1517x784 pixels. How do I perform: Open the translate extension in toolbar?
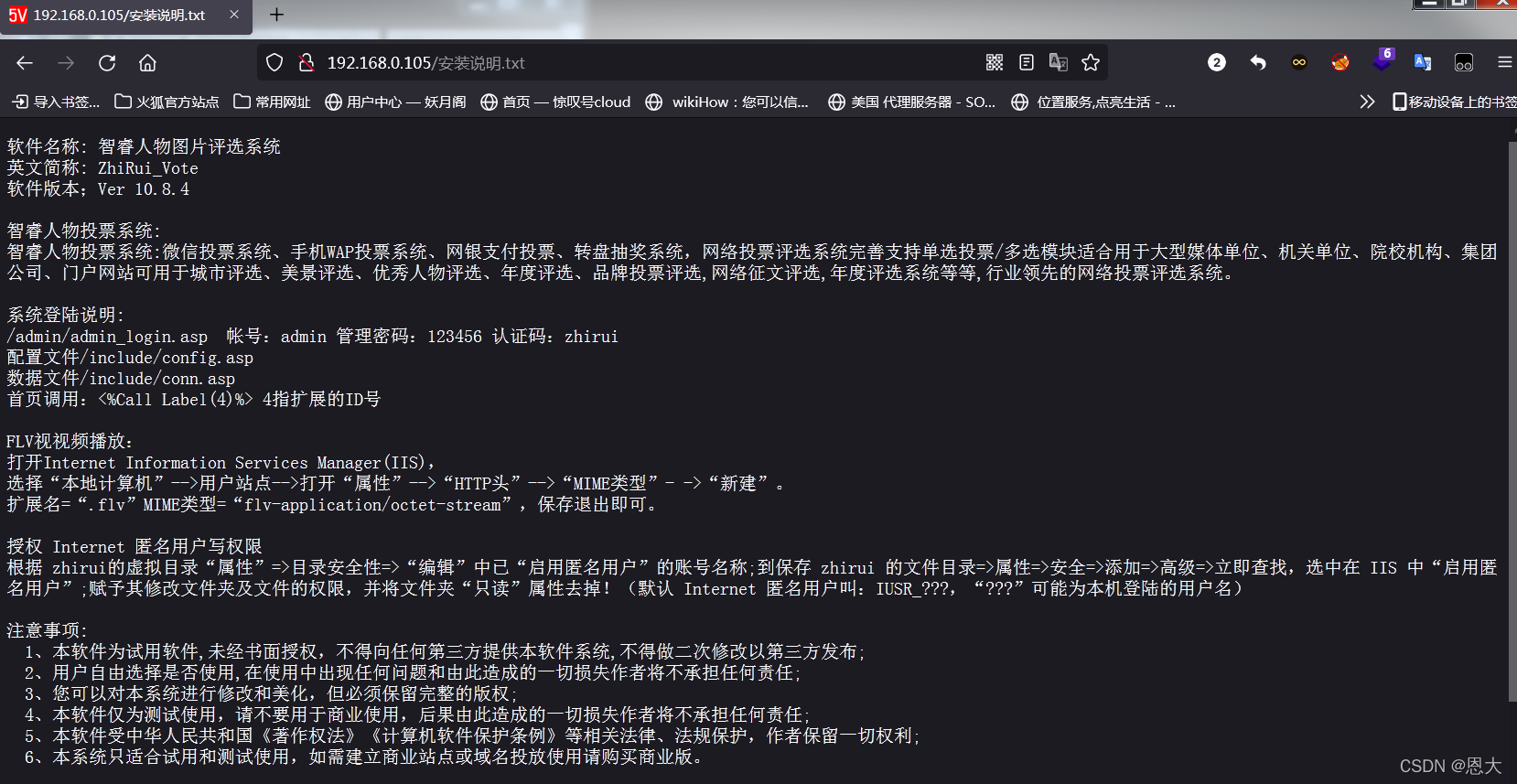click(x=1423, y=62)
